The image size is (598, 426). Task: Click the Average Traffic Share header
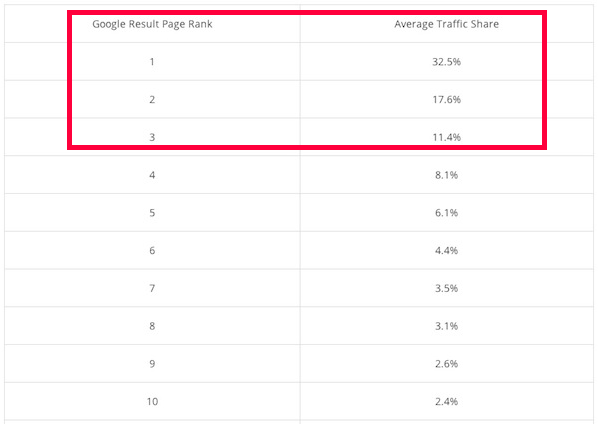447,24
